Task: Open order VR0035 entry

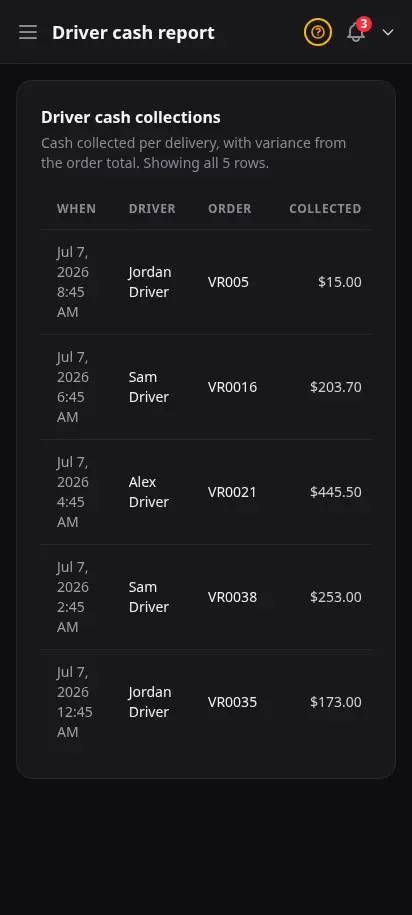Action: coord(232,703)
